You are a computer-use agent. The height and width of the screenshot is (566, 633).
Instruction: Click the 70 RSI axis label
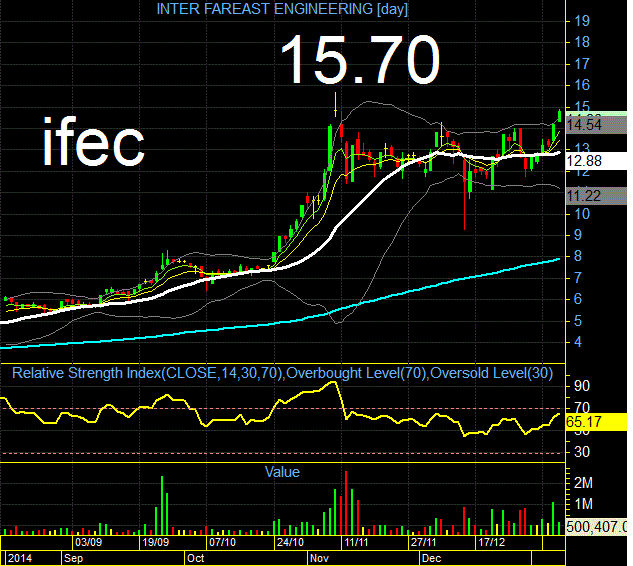(582, 407)
